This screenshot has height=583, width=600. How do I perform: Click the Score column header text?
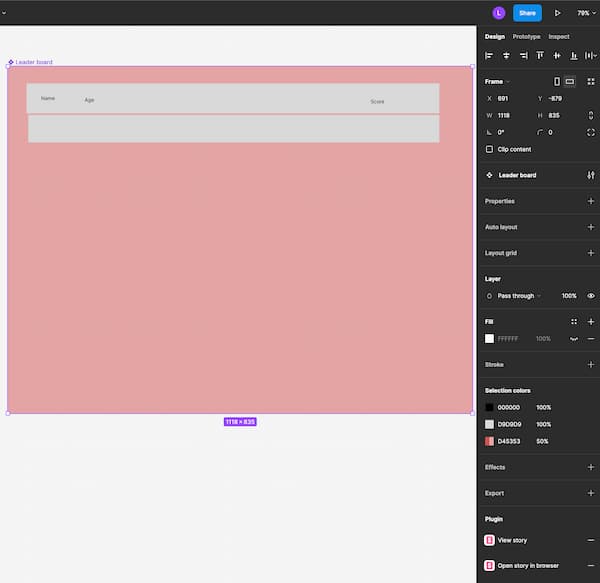[x=377, y=101]
